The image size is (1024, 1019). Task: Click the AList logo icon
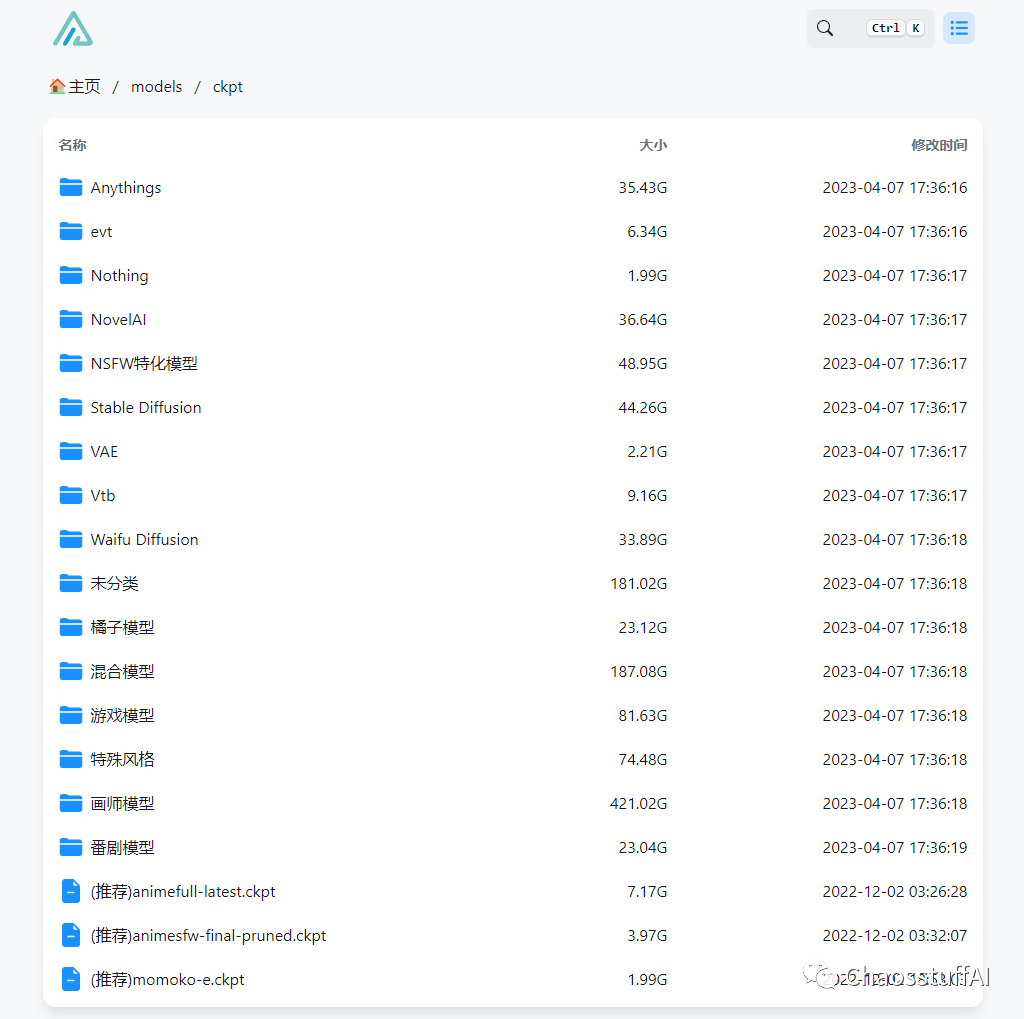[72, 29]
